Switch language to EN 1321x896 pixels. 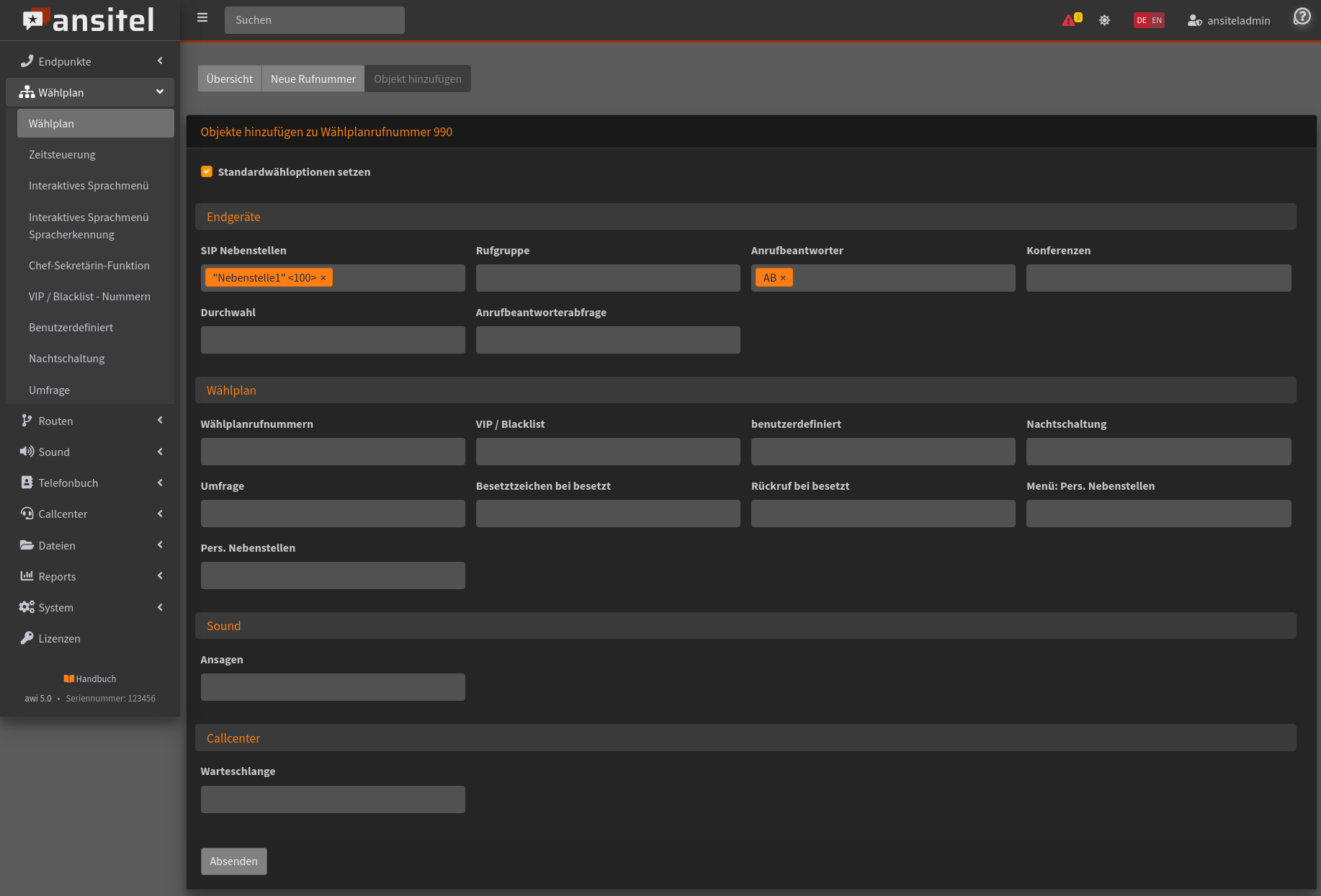pyautogui.click(x=1157, y=20)
